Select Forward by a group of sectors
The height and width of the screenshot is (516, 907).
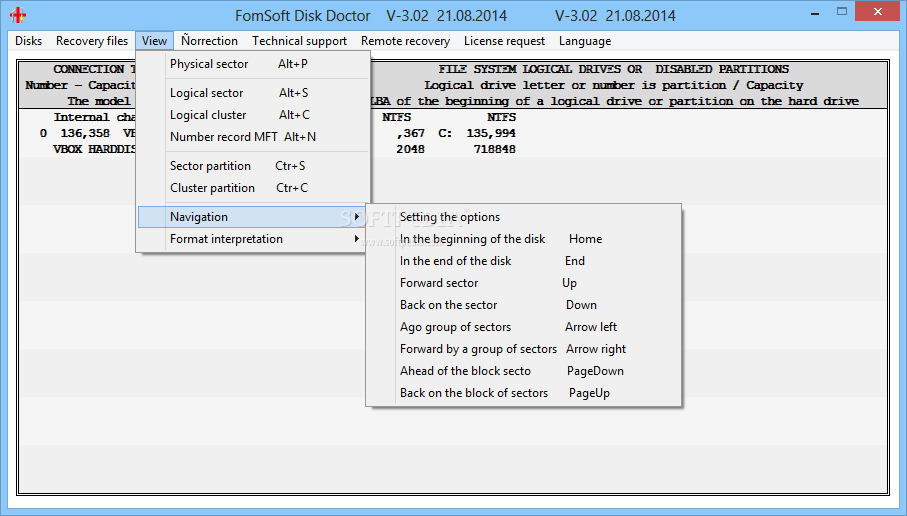pyautogui.click(x=524, y=349)
